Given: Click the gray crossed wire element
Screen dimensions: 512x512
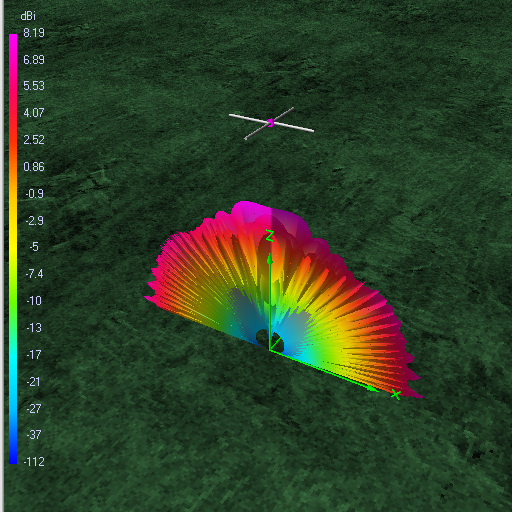Looking at the screenshot, I should click(269, 123).
